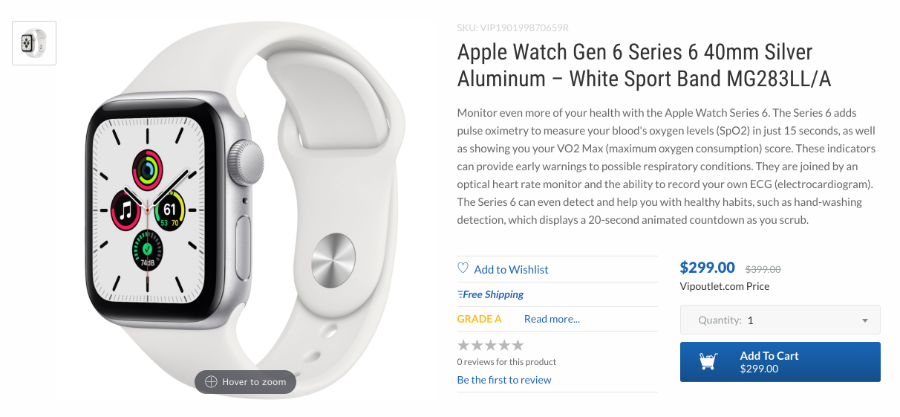Screen dimensions: 900x417
Task: Click the Free Shipping truck icon
Action: [460, 295]
